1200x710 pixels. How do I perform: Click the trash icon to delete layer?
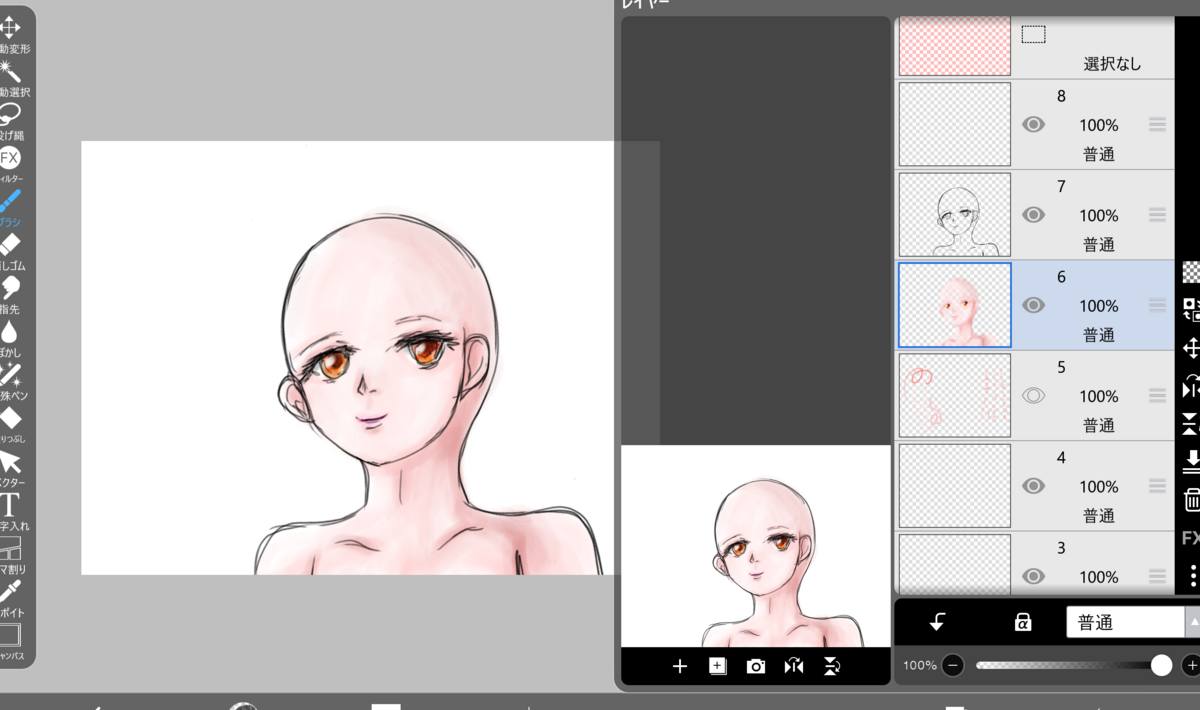tap(1191, 499)
